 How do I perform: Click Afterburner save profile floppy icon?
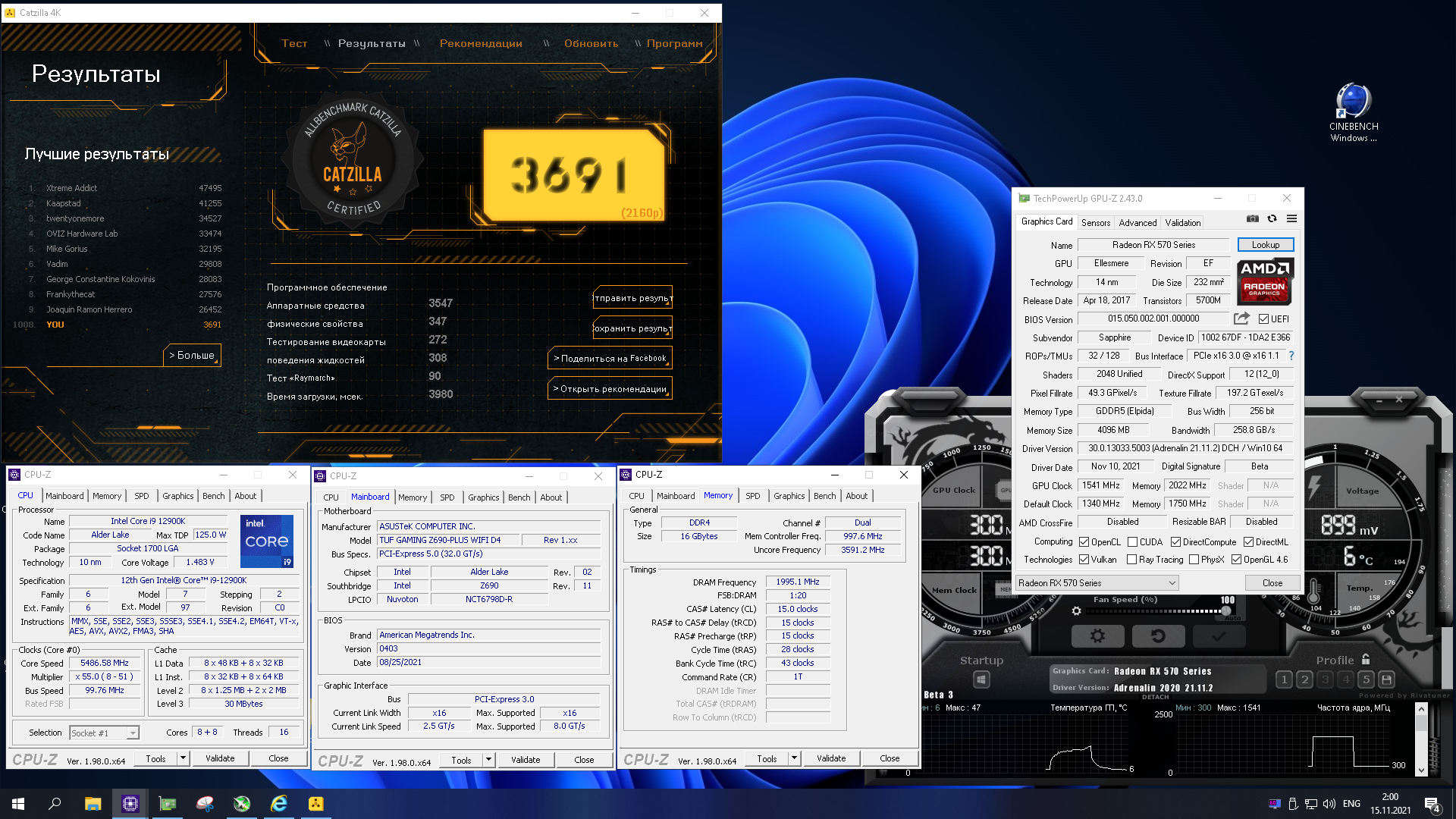tap(1386, 679)
